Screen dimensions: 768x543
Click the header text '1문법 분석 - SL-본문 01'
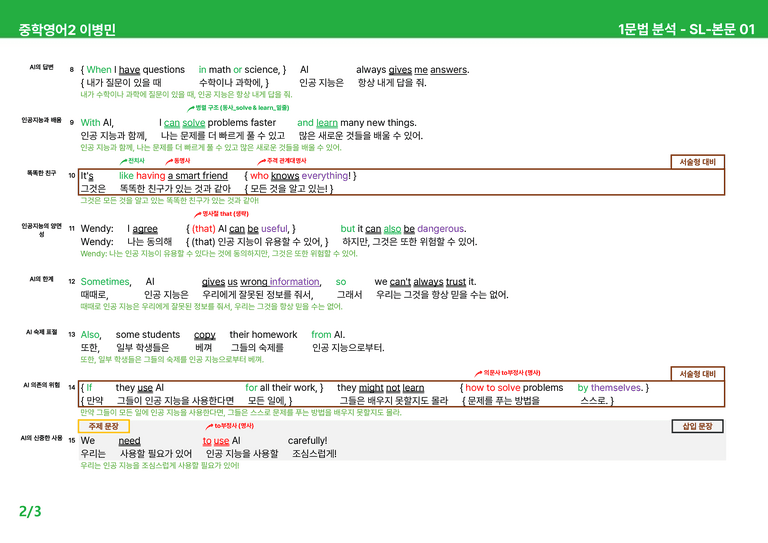[686, 29]
